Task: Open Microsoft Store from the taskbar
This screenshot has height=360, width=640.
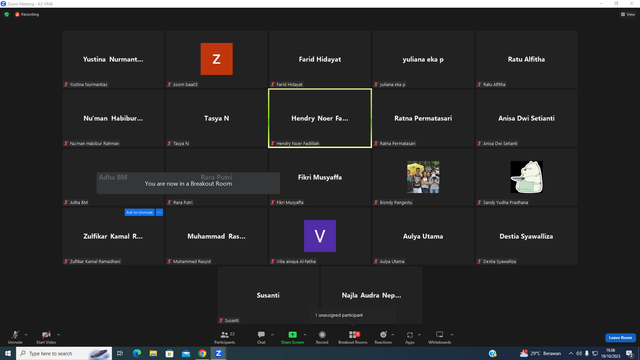Action: 169,353
